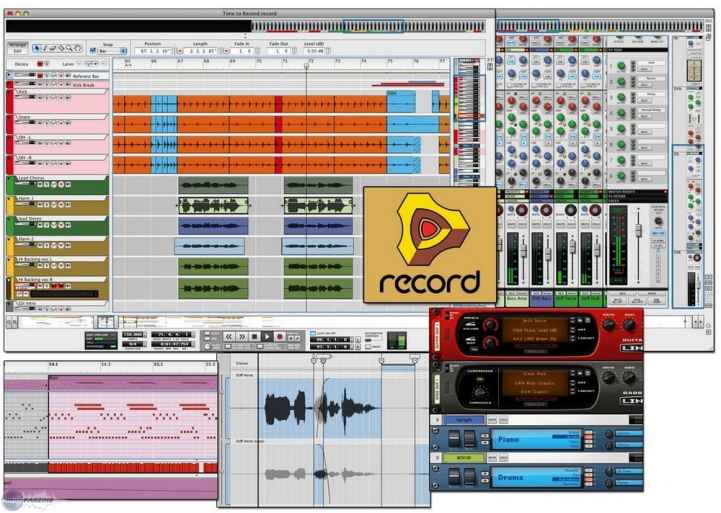Viewport: 721px width, 513px height.
Task: Select the pencil tool in toolbar
Action: pos(47,47)
